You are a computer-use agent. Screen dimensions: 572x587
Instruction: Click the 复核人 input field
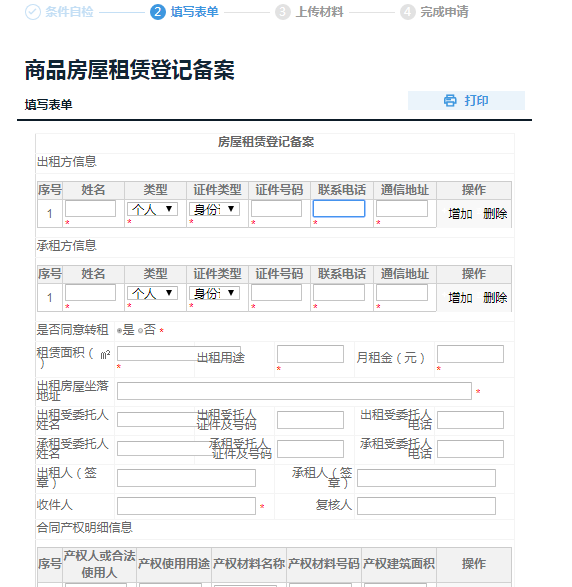(x=426, y=506)
